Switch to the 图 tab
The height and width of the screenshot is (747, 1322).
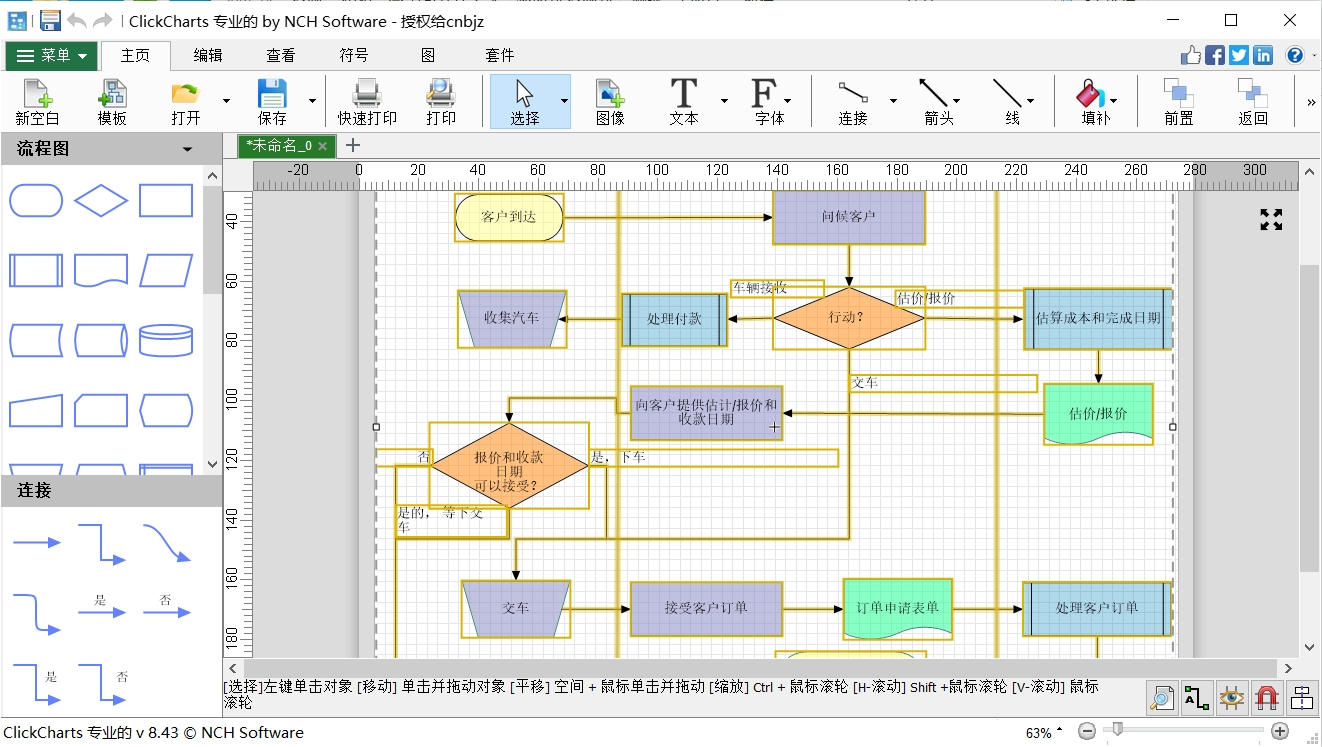(x=427, y=56)
